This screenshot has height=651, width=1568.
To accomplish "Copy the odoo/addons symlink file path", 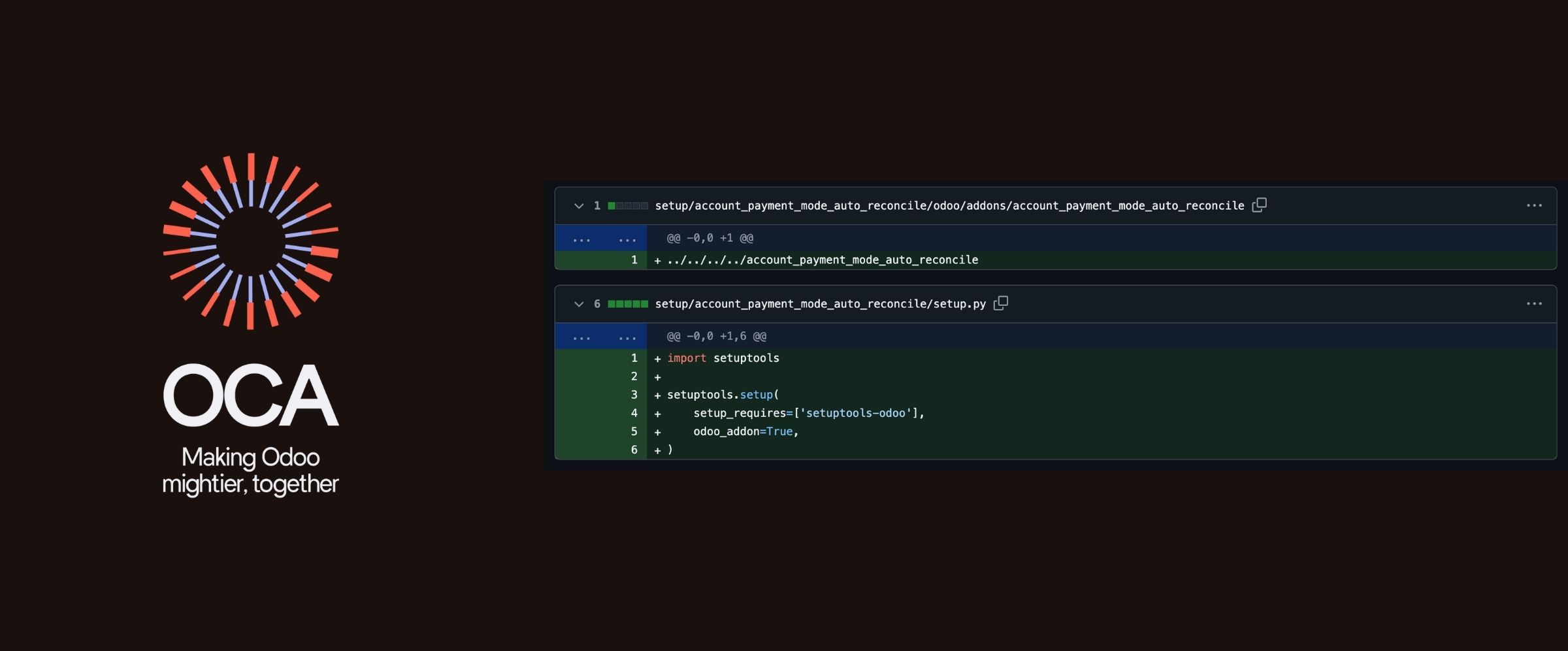I will click(1259, 205).
